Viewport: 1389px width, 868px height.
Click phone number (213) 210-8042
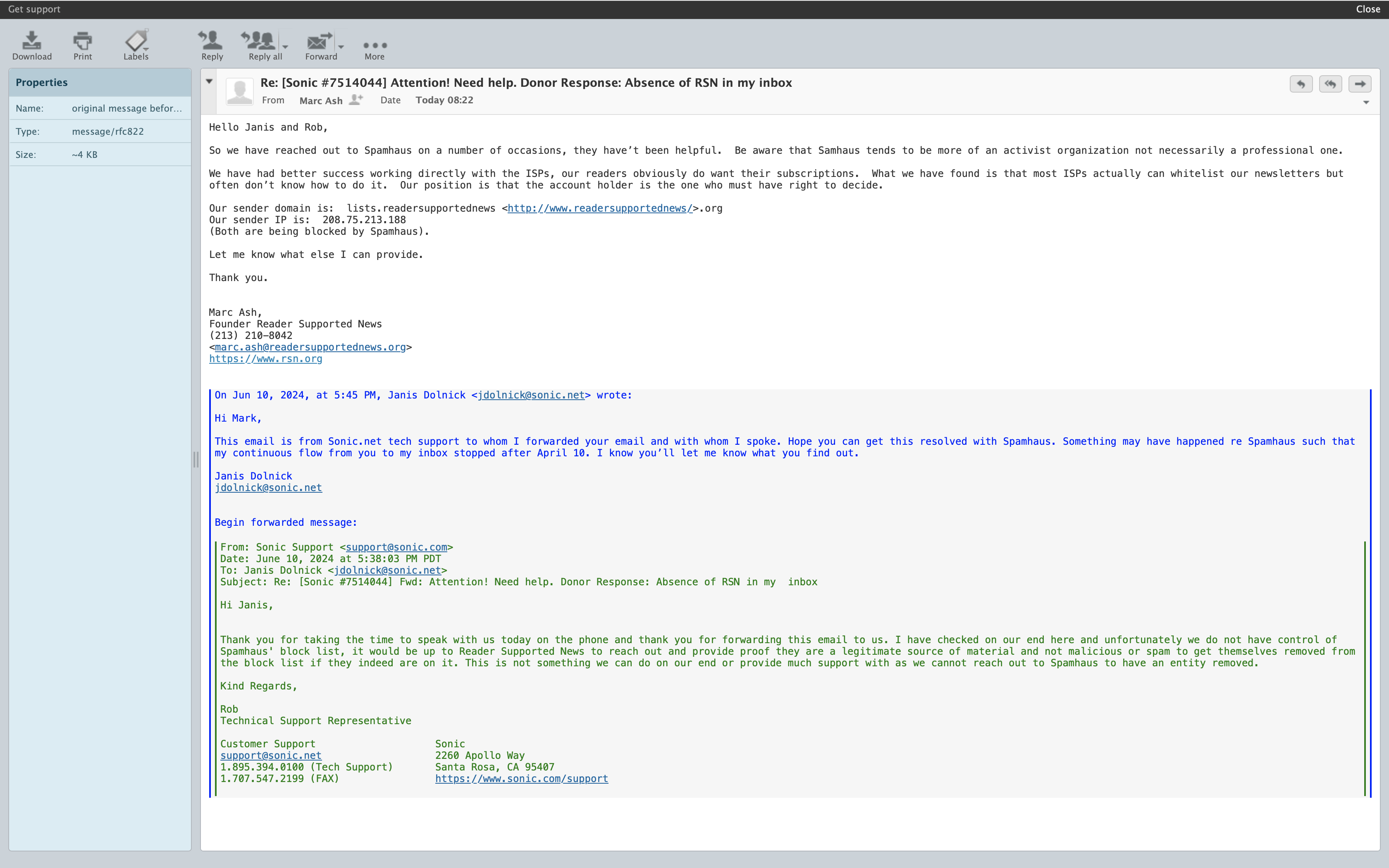click(251, 335)
